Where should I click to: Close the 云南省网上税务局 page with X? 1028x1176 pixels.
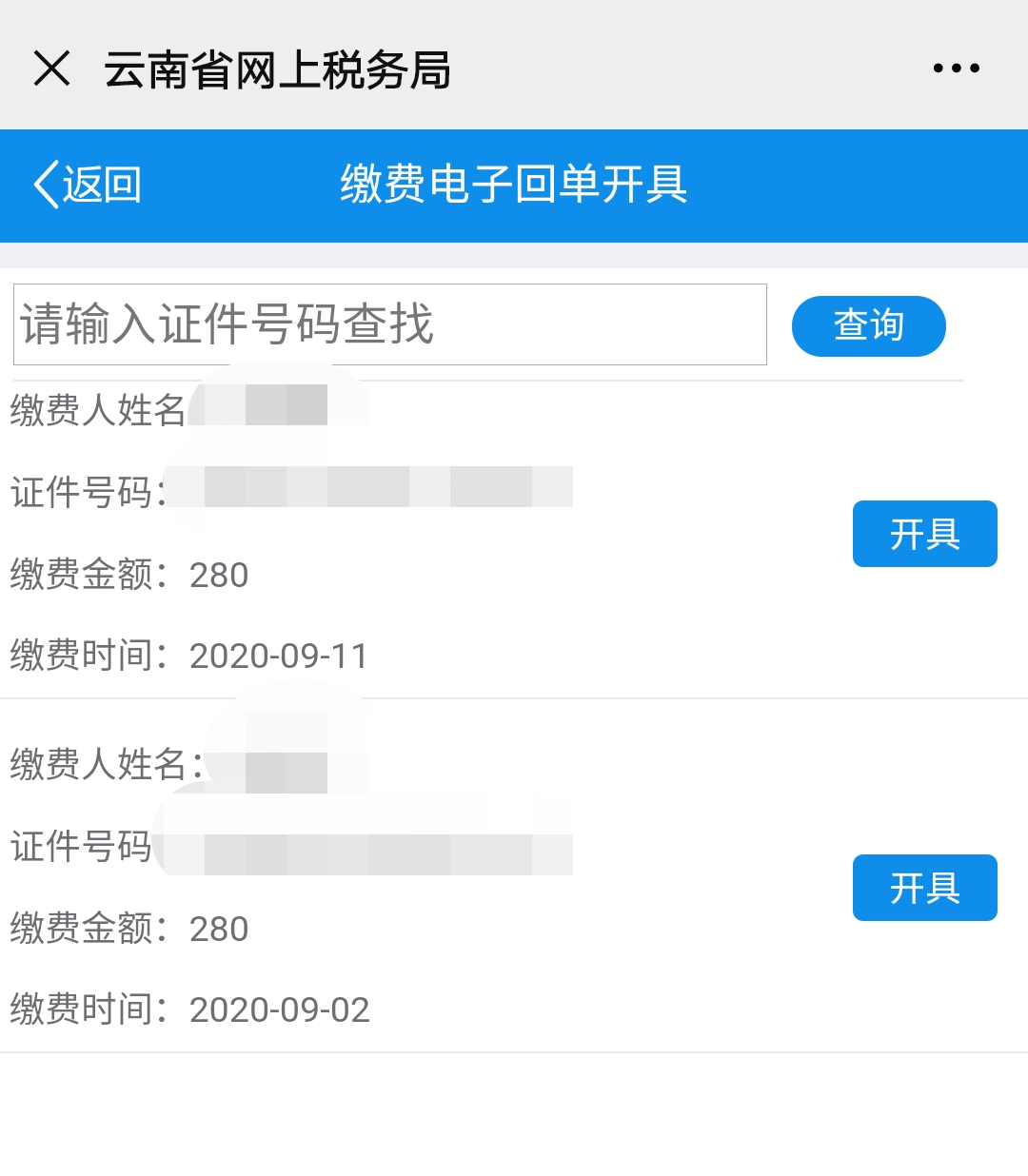point(51,69)
